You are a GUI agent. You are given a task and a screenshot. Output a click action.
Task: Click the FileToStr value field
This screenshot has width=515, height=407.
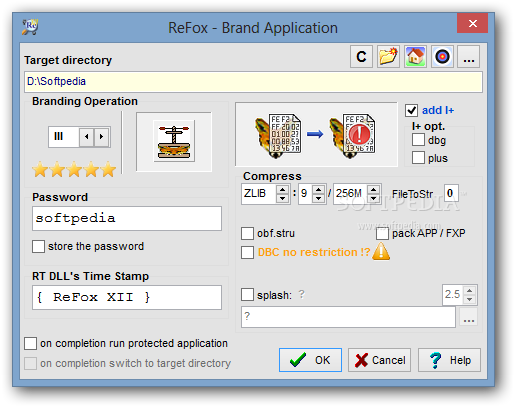(451, 193)
